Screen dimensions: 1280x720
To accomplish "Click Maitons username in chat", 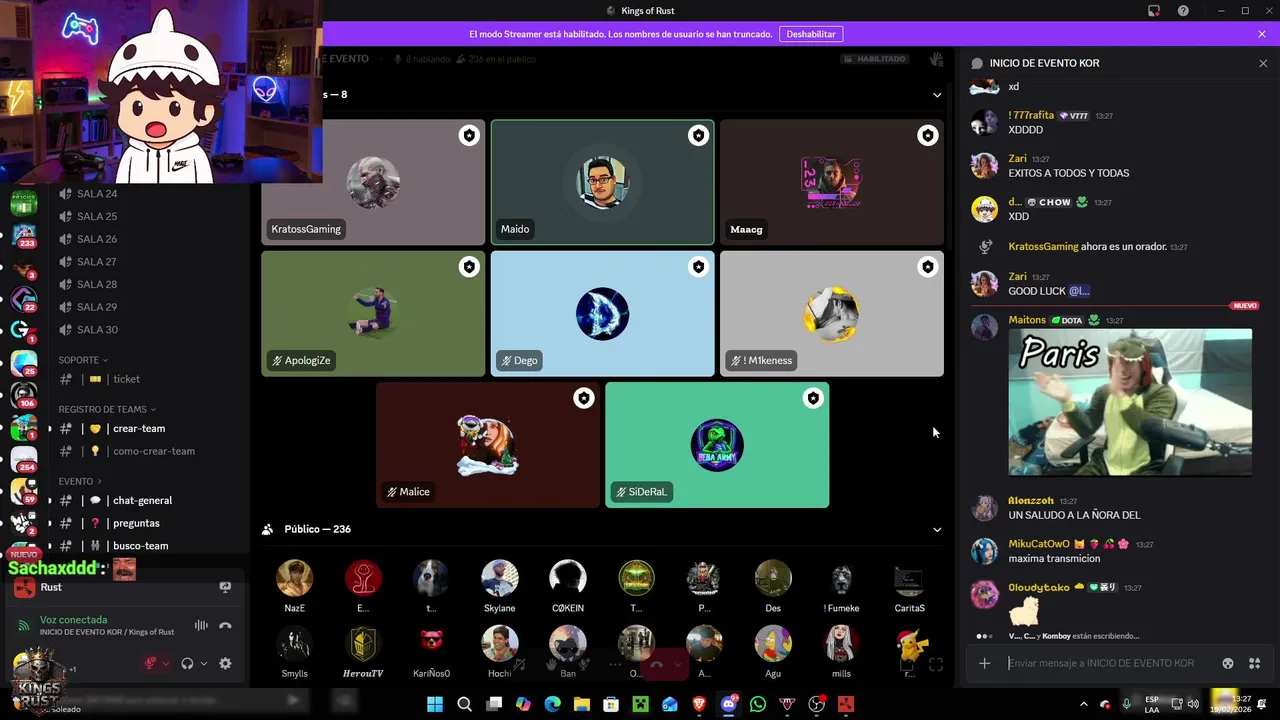I will 1027,320.
